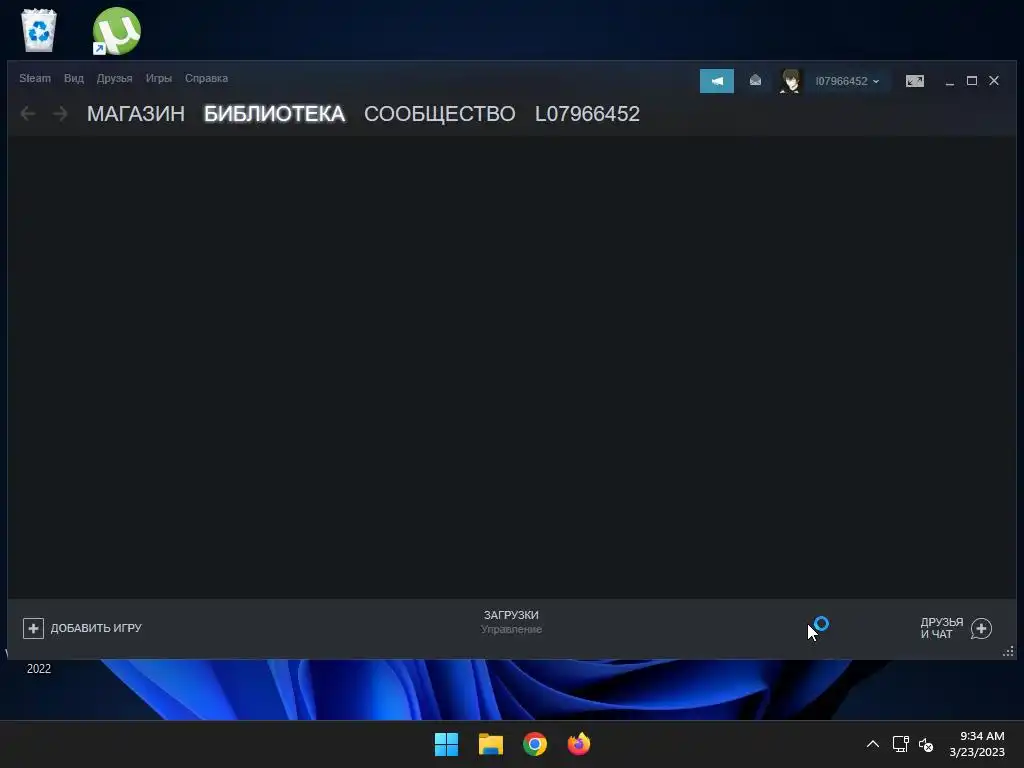Open the clock and date panel

coord(977,744)
